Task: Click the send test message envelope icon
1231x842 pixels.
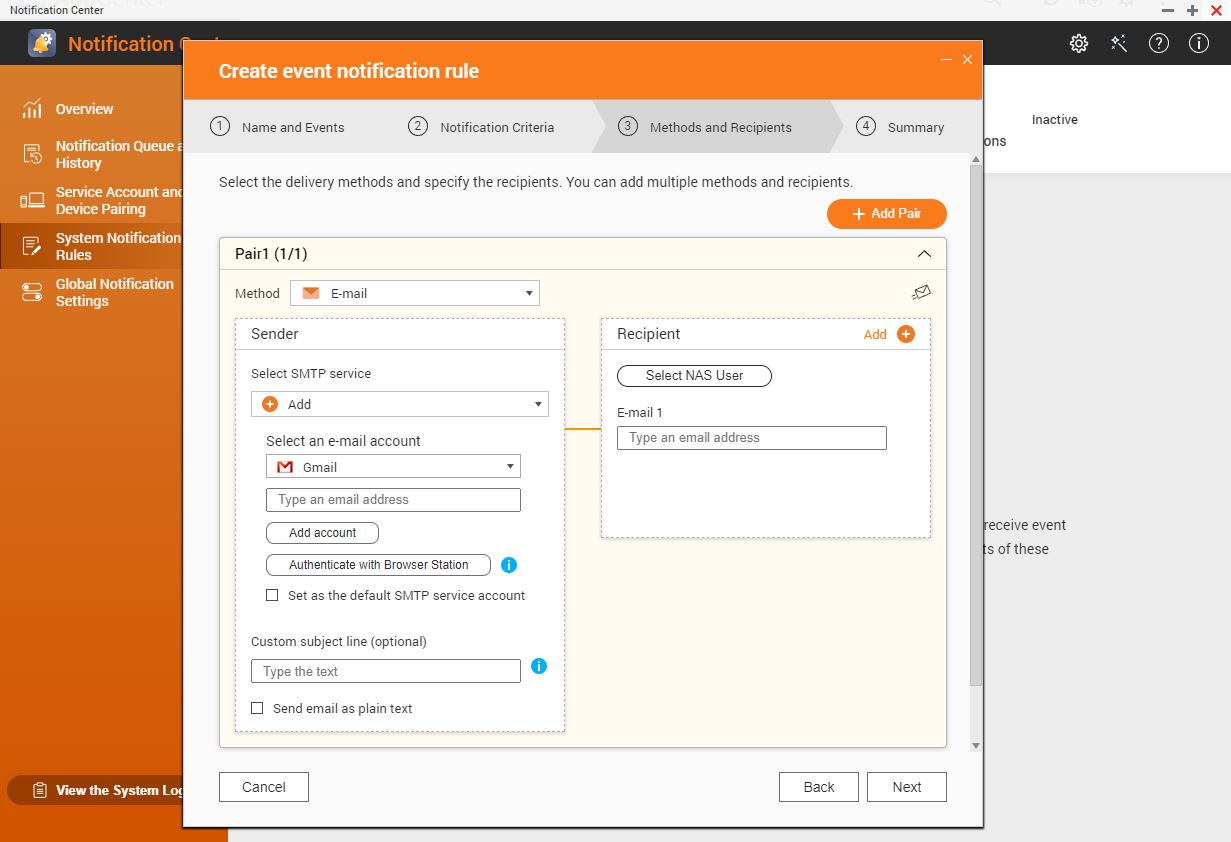Action: (921, 292)
